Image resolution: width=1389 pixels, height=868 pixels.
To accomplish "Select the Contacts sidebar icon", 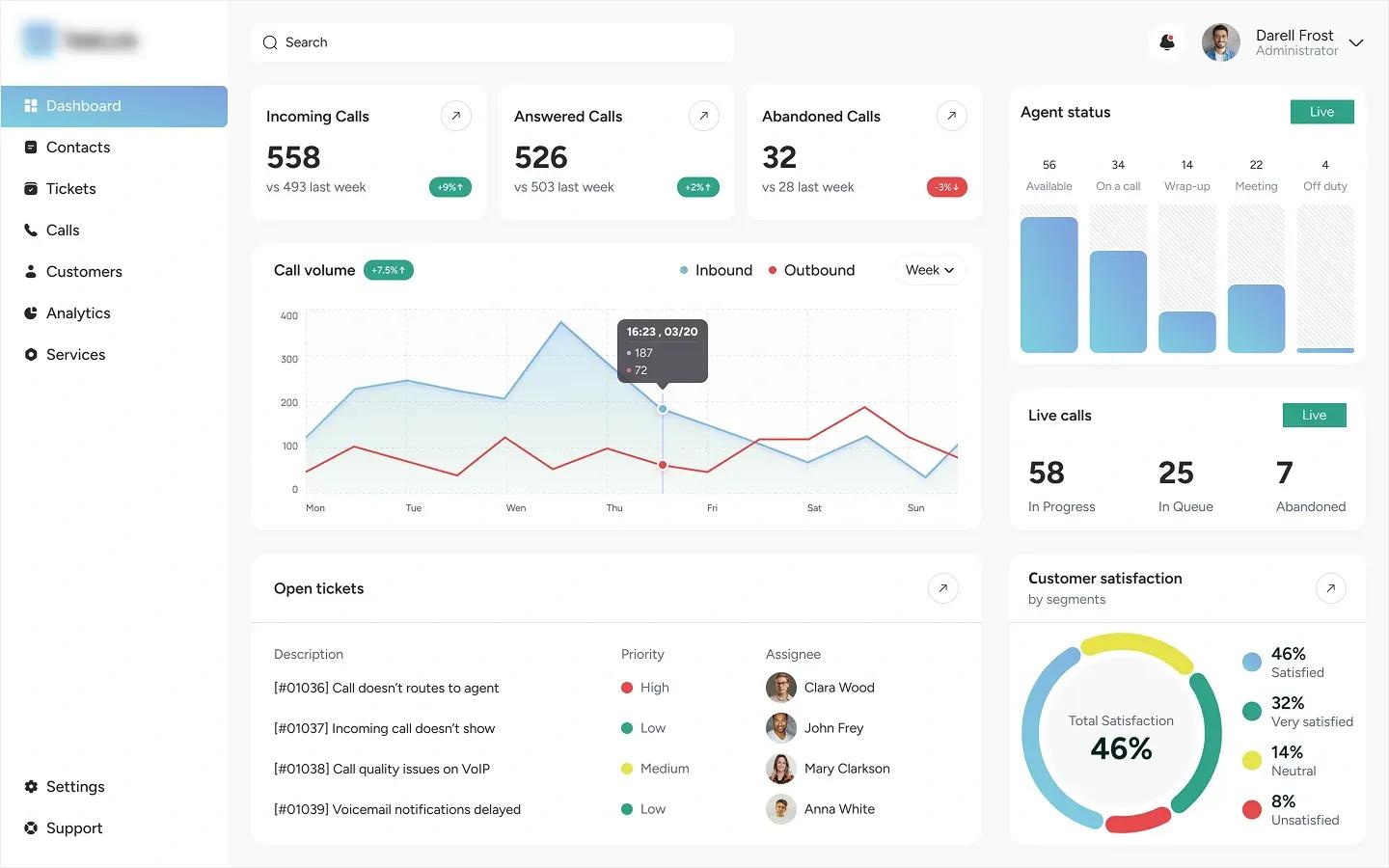I will coord(31,147).
